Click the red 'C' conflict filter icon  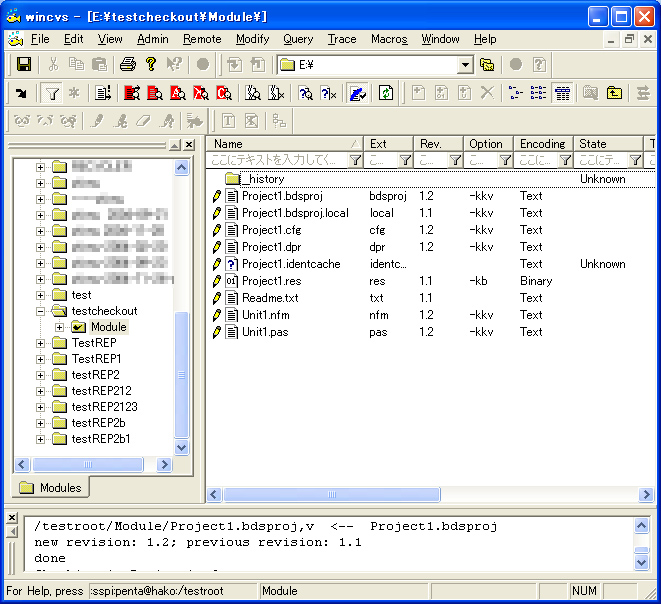click(224, 93)
